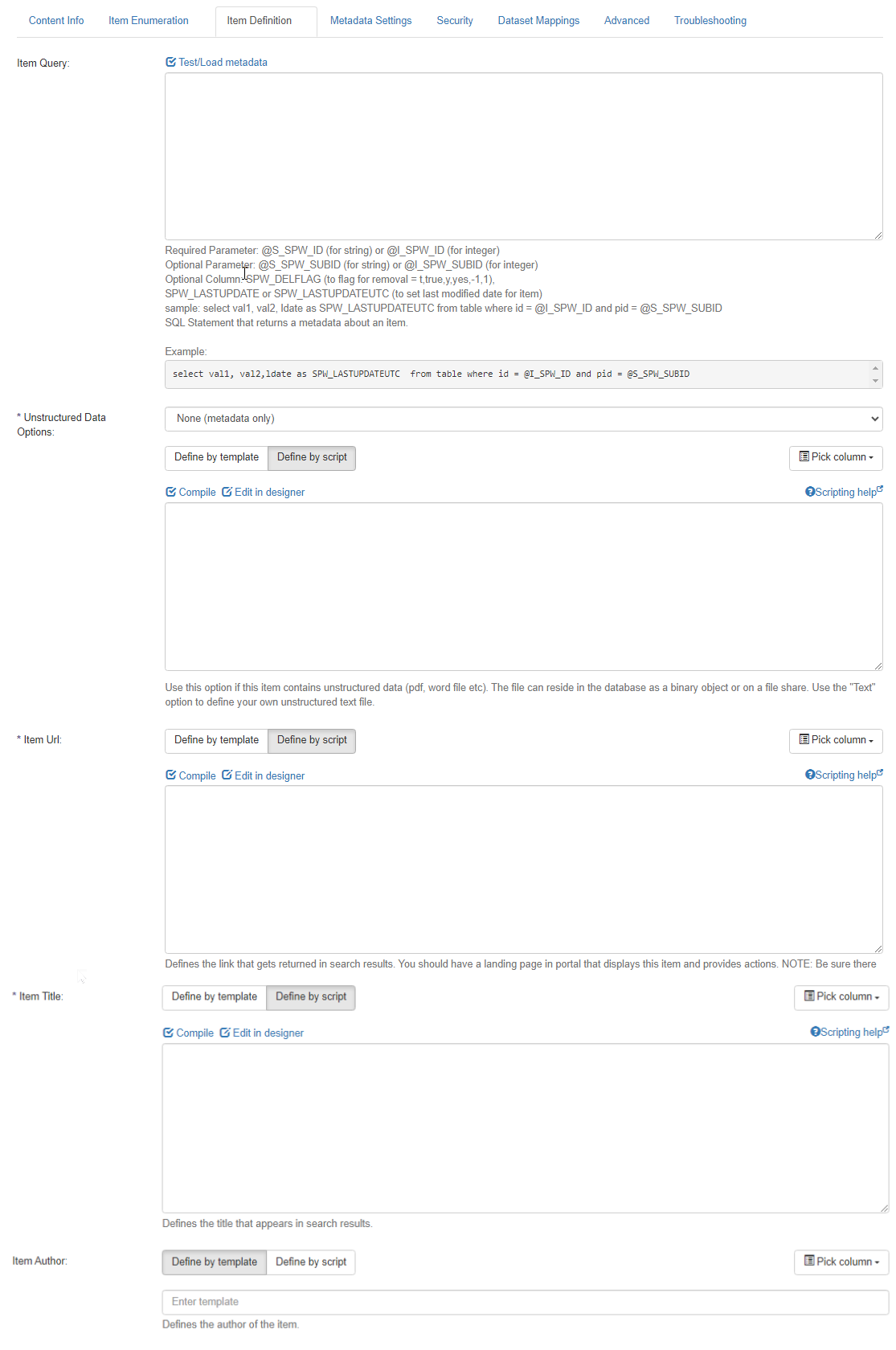Expand Pick column dropdown for Item Url

836,740
